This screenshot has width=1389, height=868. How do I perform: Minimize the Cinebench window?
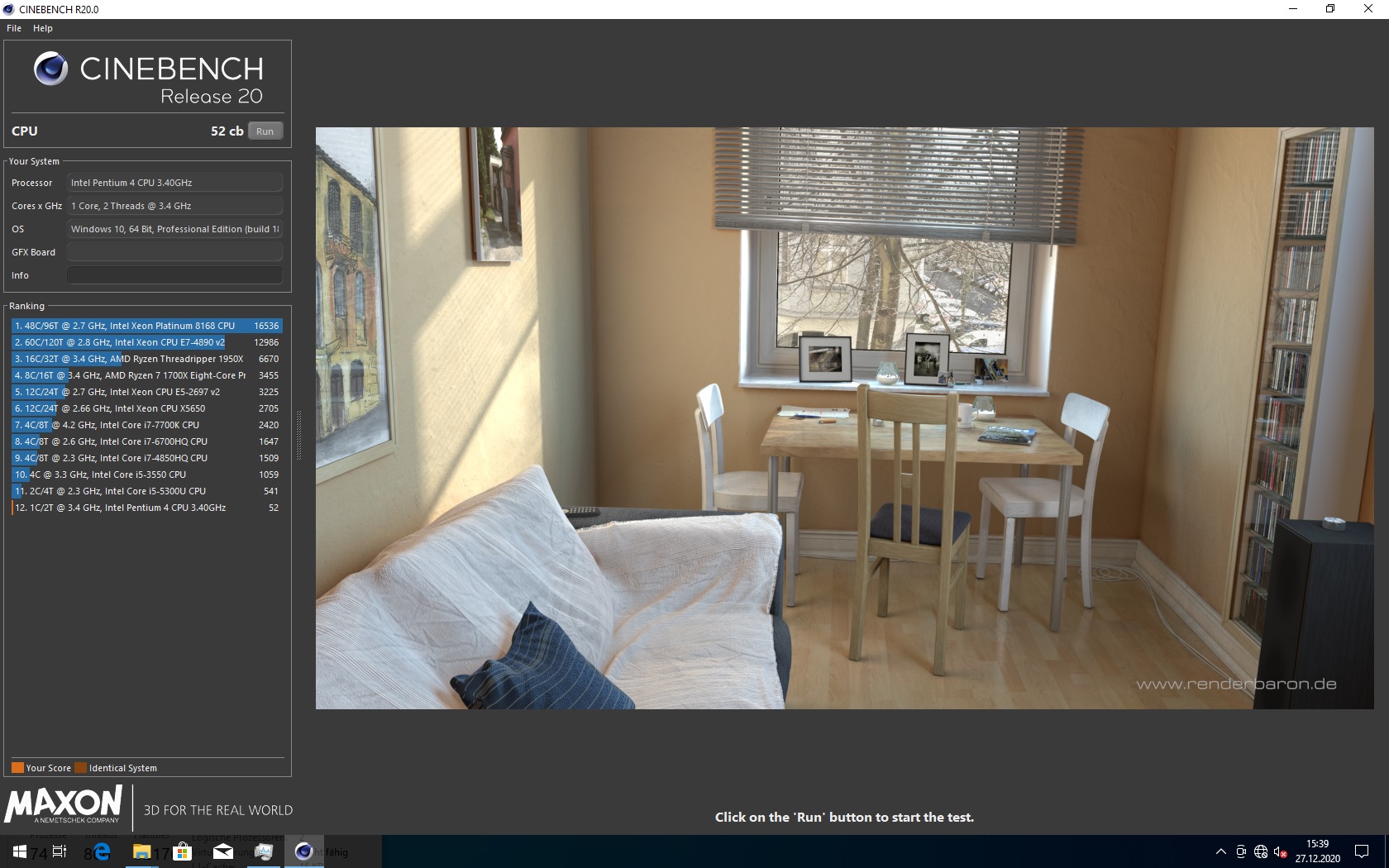1293,9
